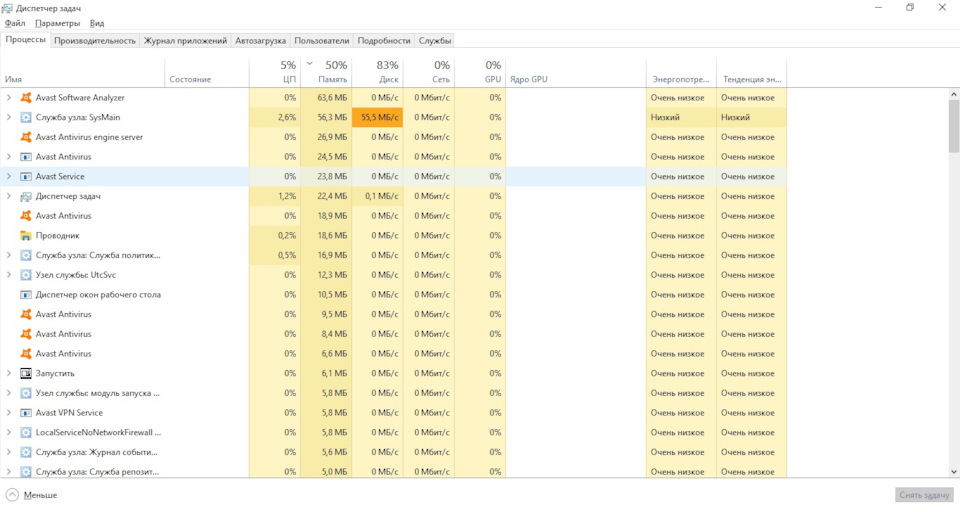
Task: Click the Служба политик gear icon
Action: tap(26, 255)
